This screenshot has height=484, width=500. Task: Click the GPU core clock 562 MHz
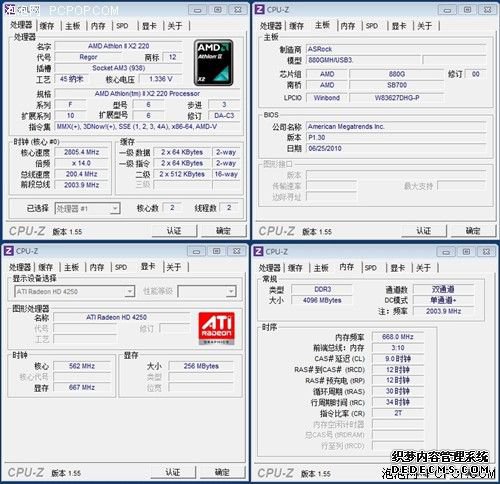(82, 366)
